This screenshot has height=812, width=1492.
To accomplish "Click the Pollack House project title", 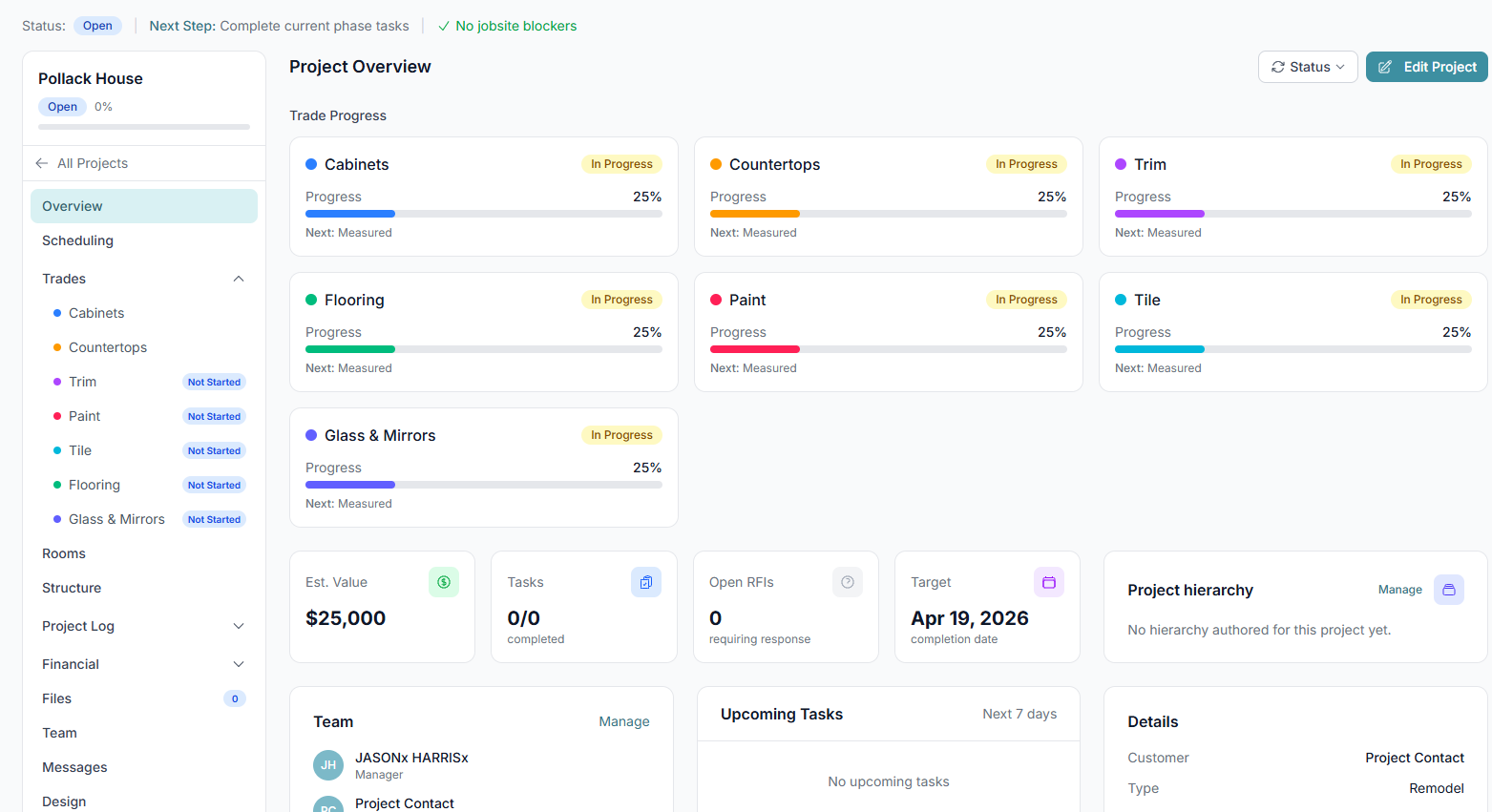I will [x=91, y=78].
